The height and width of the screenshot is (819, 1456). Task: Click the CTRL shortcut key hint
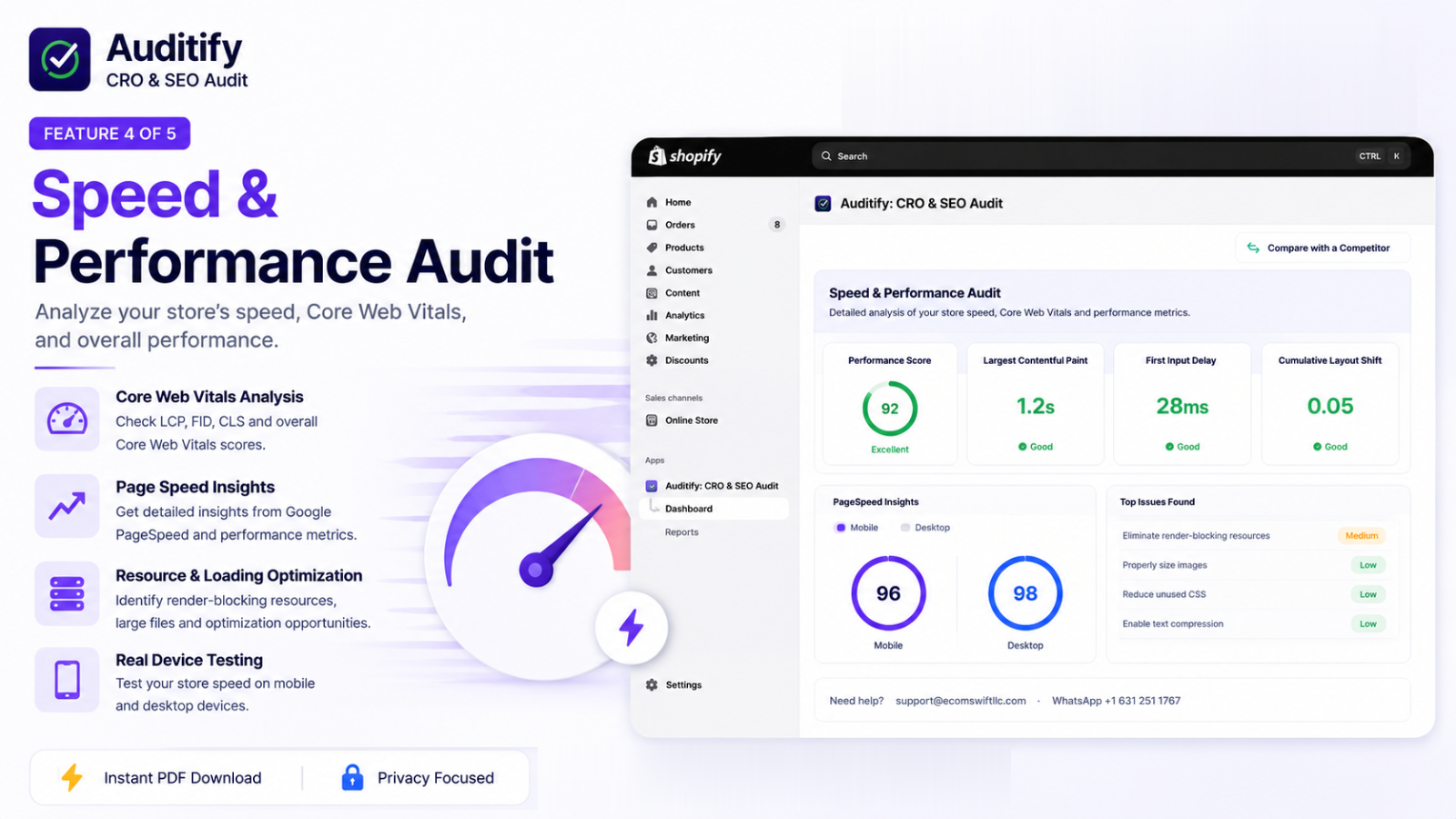1370,157
